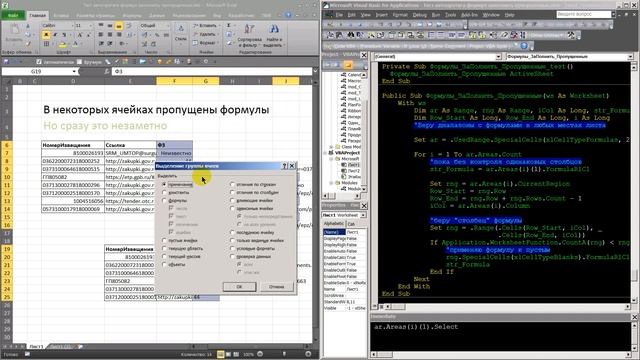Choose 'условные форматы' radio option
The height and width of the screenshot is (360, 640).
pyautogui.click(x=233, y=249)
